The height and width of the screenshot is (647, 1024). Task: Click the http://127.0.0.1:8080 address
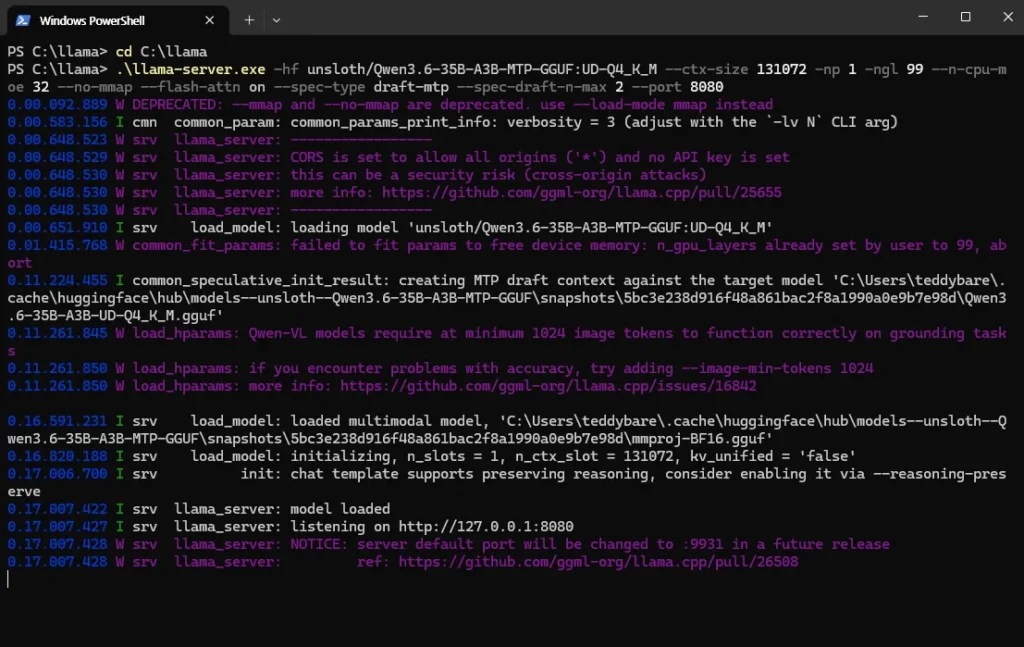pyautogui.click(x=486, y=527)
